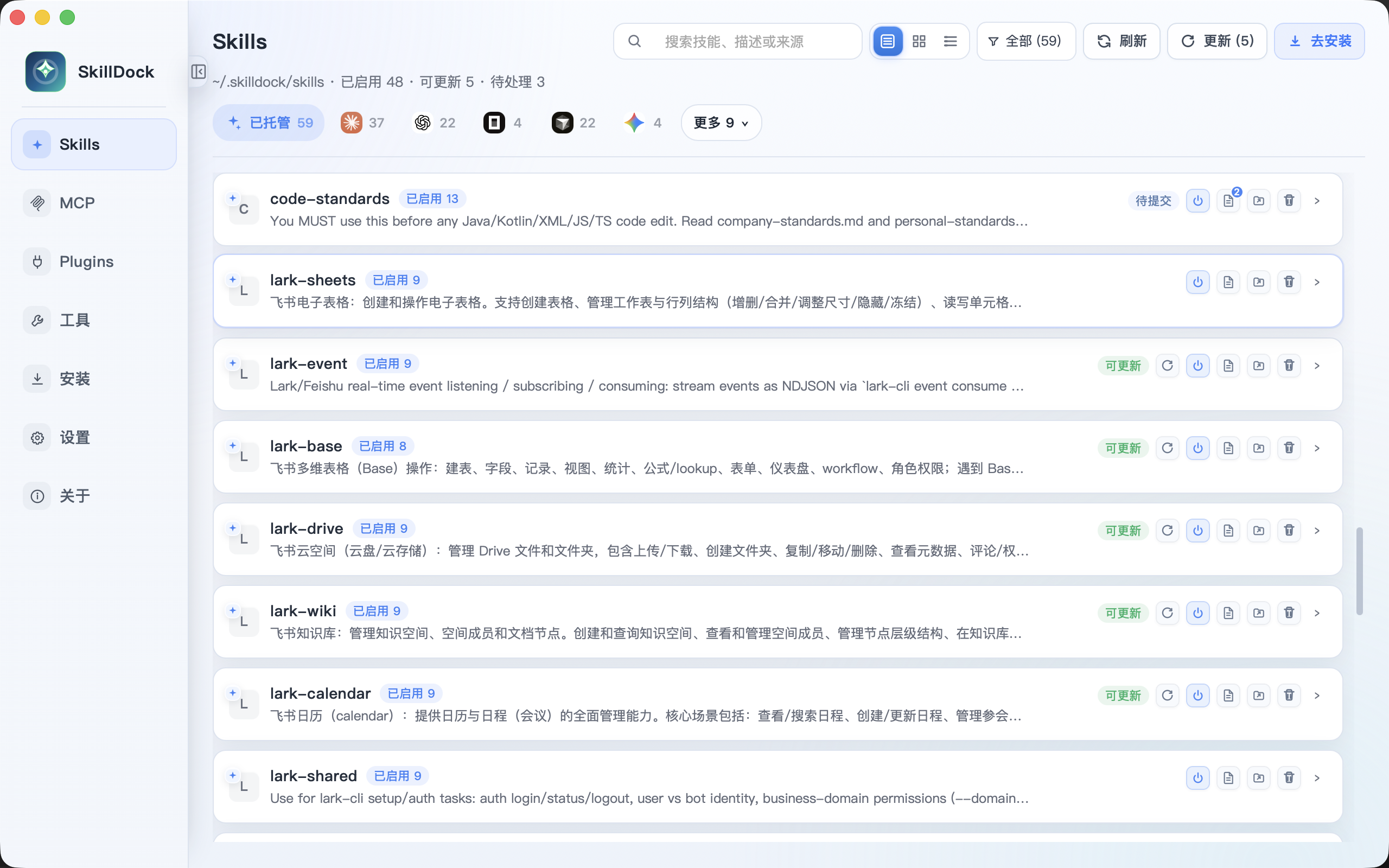Filter by OpenAI agent with 22 skills
Screen dimensions: 1389x868
[434, 123]
